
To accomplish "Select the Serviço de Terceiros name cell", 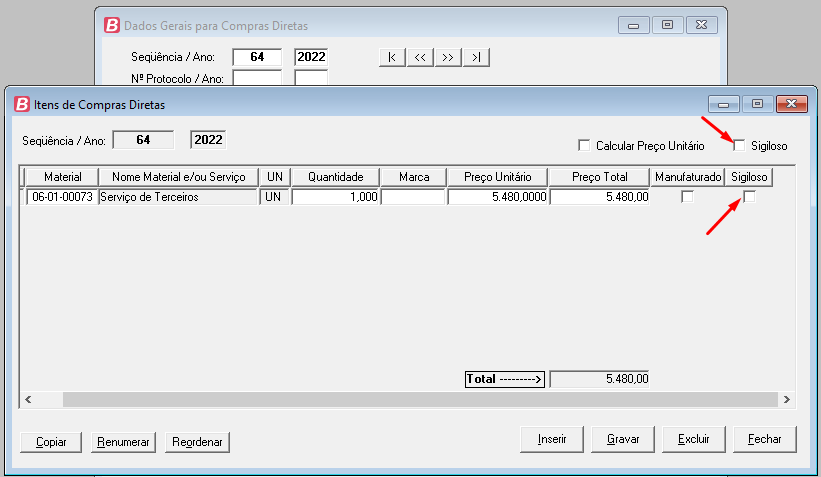I will click(x=179, y=197).
